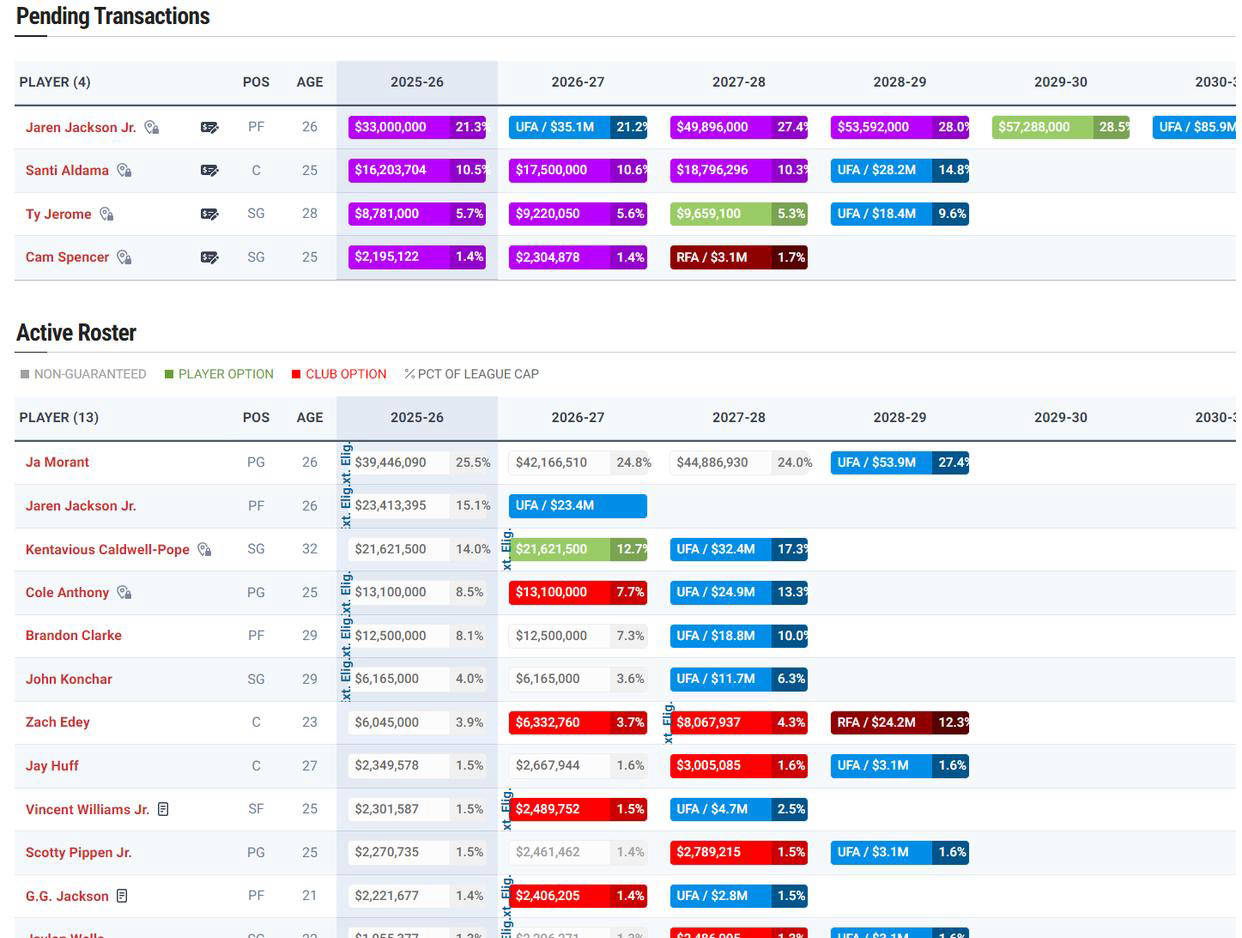Open Santi Aldama player link
This screenshot has height=938, width=1242.
[x=67, y=170]
